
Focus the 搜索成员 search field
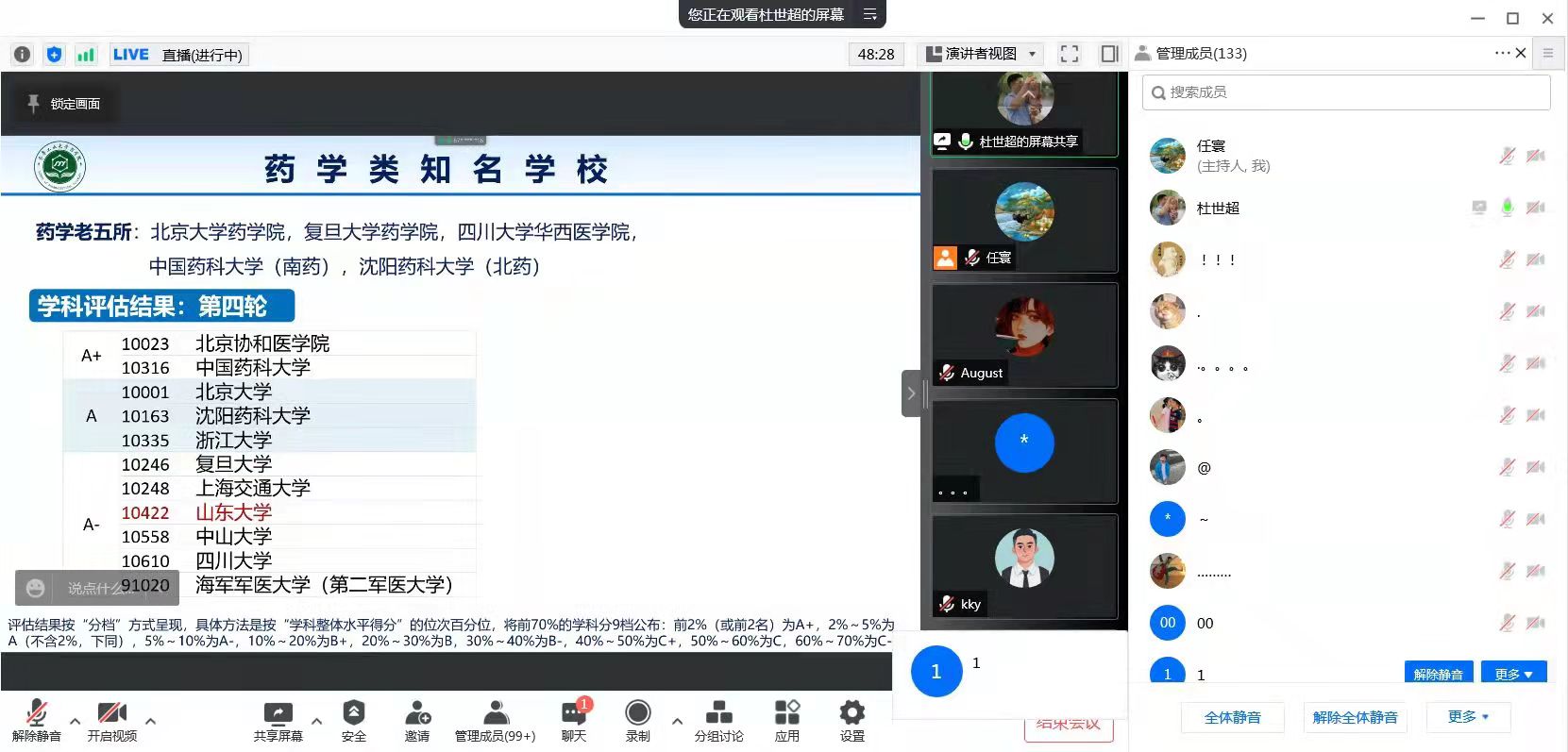coord(1346,92)
